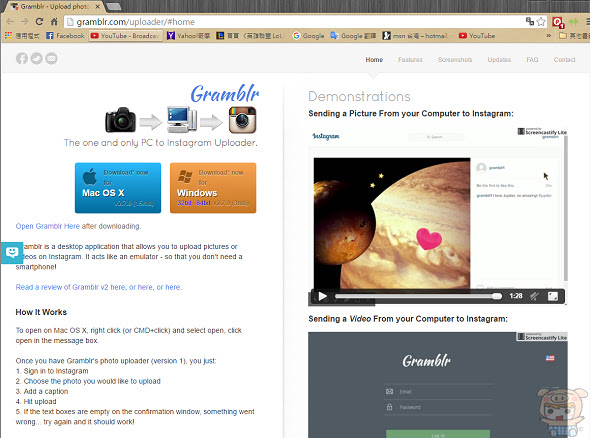Open the Facebook social icon in header
Image resolution: width=590 pixels, height=438 pixels.
(22, 58)
